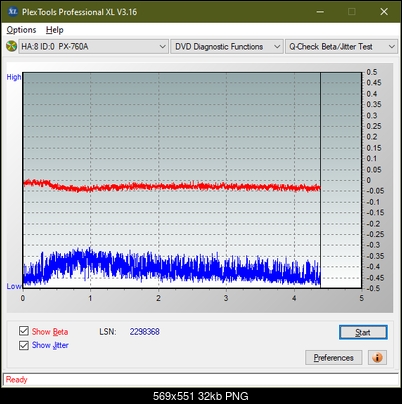Click the Show Jitter blue label text
The image size is (402, 404).
coord(50,345)
